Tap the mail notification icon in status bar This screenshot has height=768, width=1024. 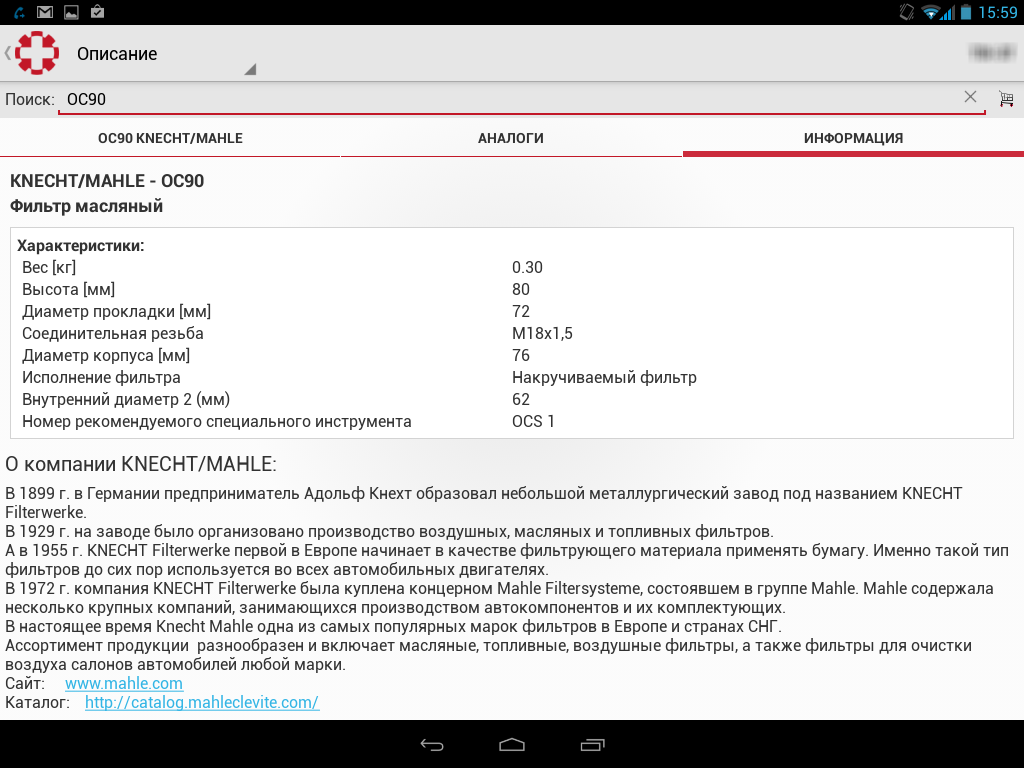45,12
